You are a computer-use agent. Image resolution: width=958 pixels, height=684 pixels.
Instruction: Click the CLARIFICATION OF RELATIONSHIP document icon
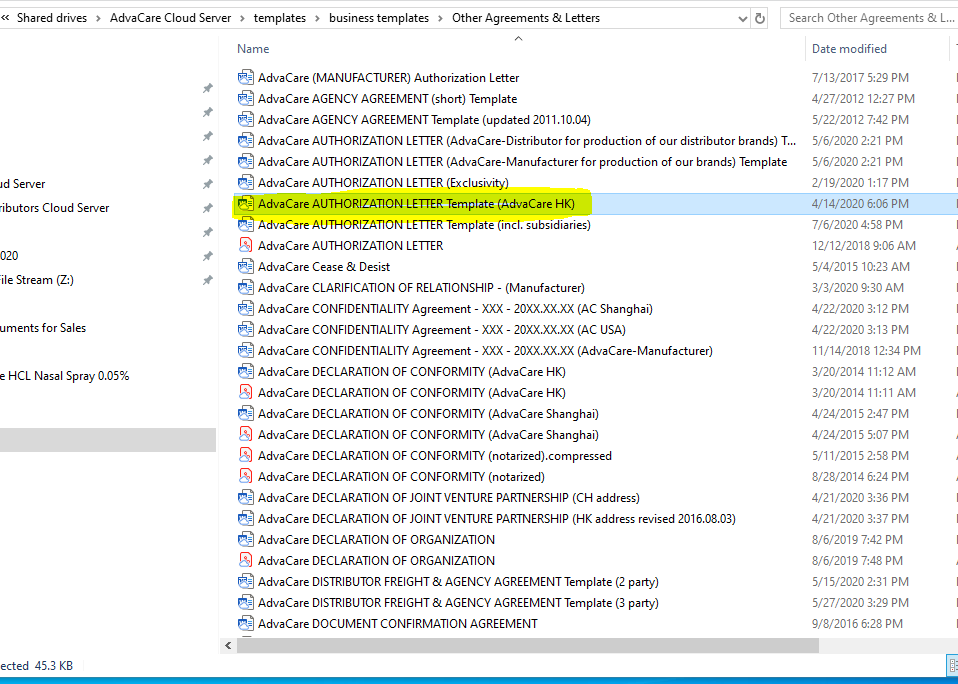245,288
